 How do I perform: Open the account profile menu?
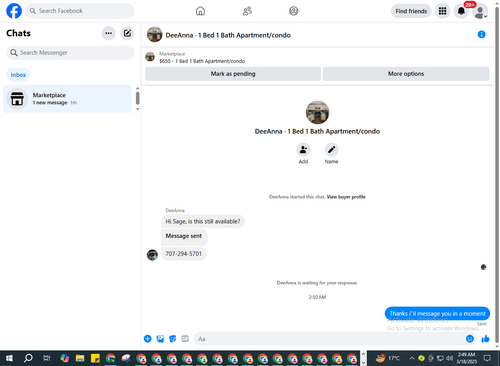[x=480, y=12]
